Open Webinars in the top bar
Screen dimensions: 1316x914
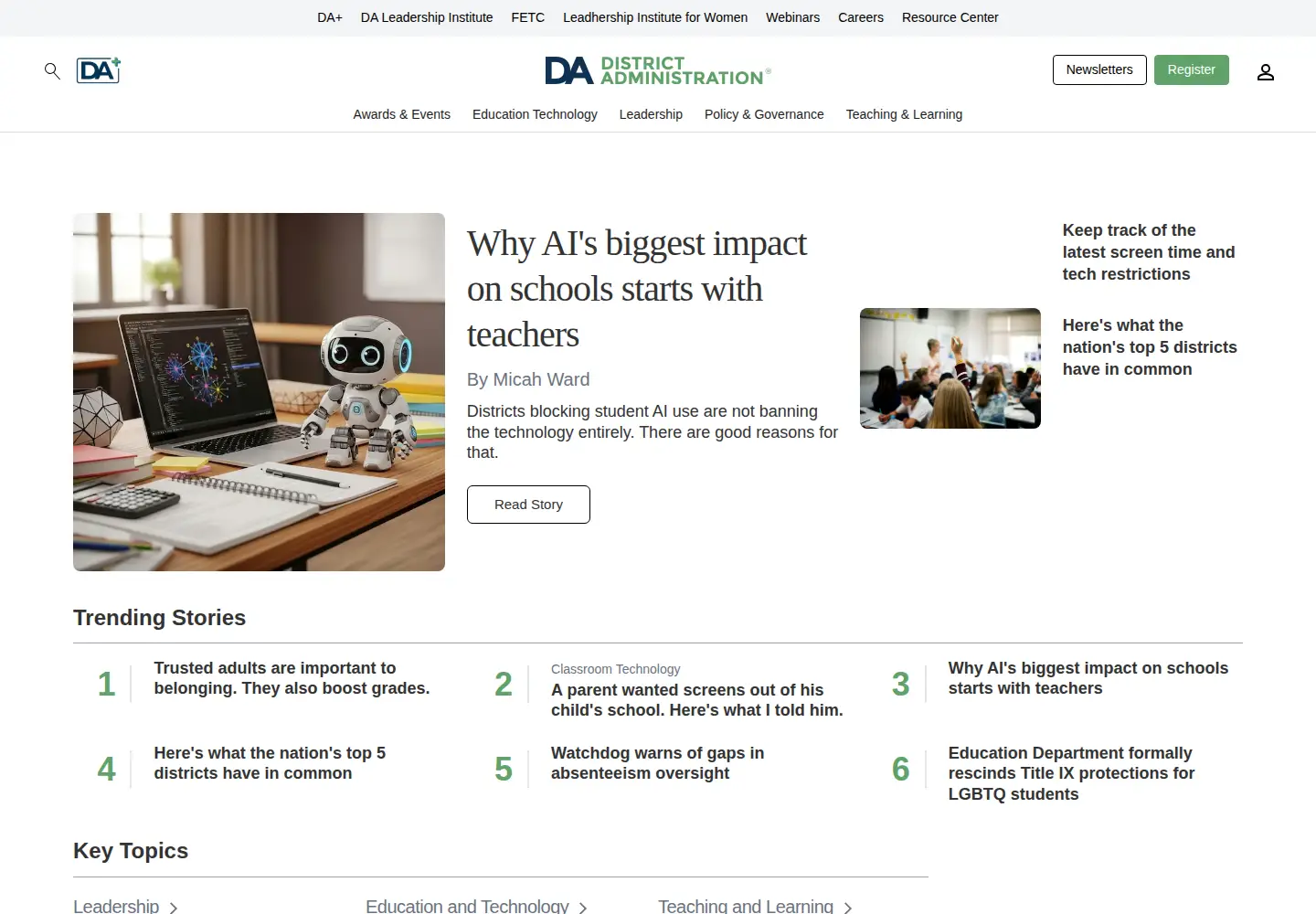click(792, 17)
